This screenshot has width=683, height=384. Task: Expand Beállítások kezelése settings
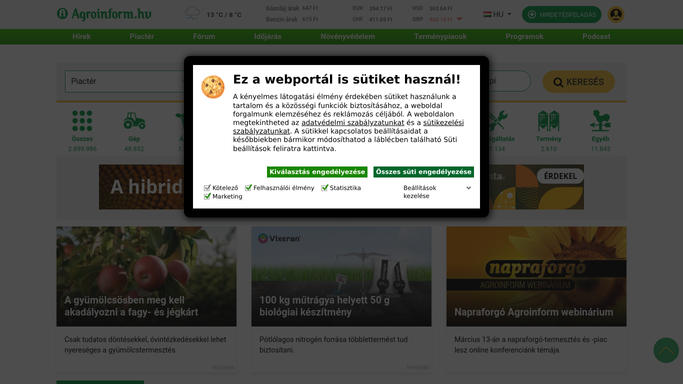pyautogui.click(x=437, y=192)
